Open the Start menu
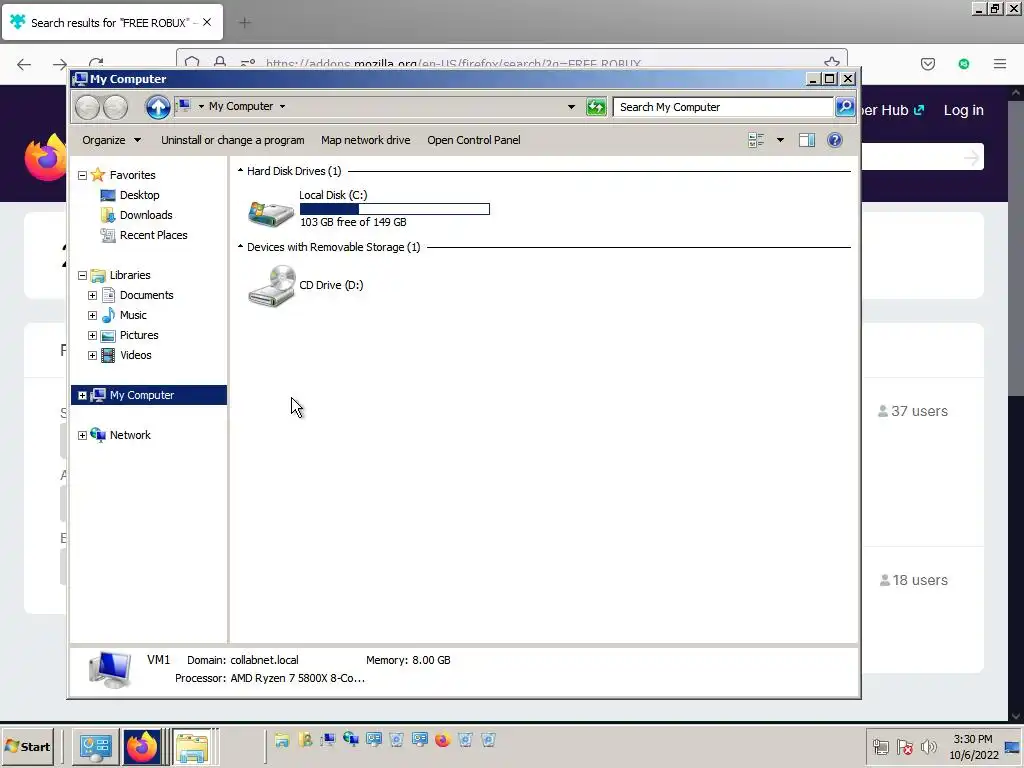Screen dimensions: 1024x768 (27, 746)
